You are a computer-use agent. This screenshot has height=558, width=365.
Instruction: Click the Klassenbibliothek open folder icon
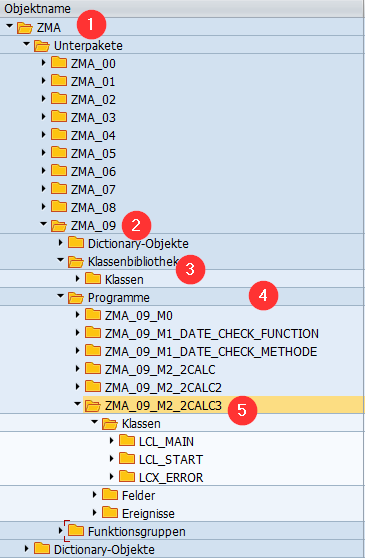(x=76, y=262)
